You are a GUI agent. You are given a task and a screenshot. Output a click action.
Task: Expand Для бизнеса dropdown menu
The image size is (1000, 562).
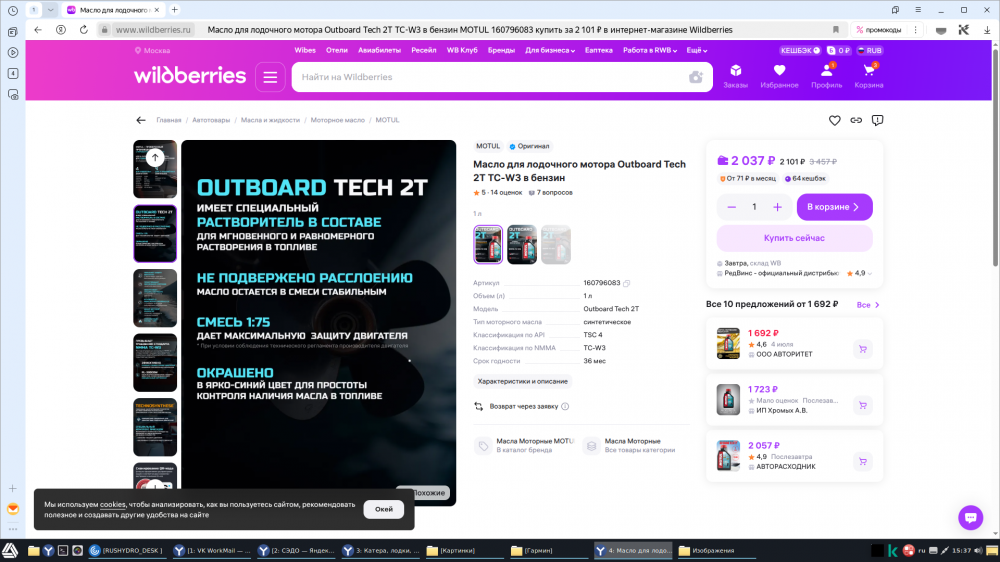tap(550, 50)
